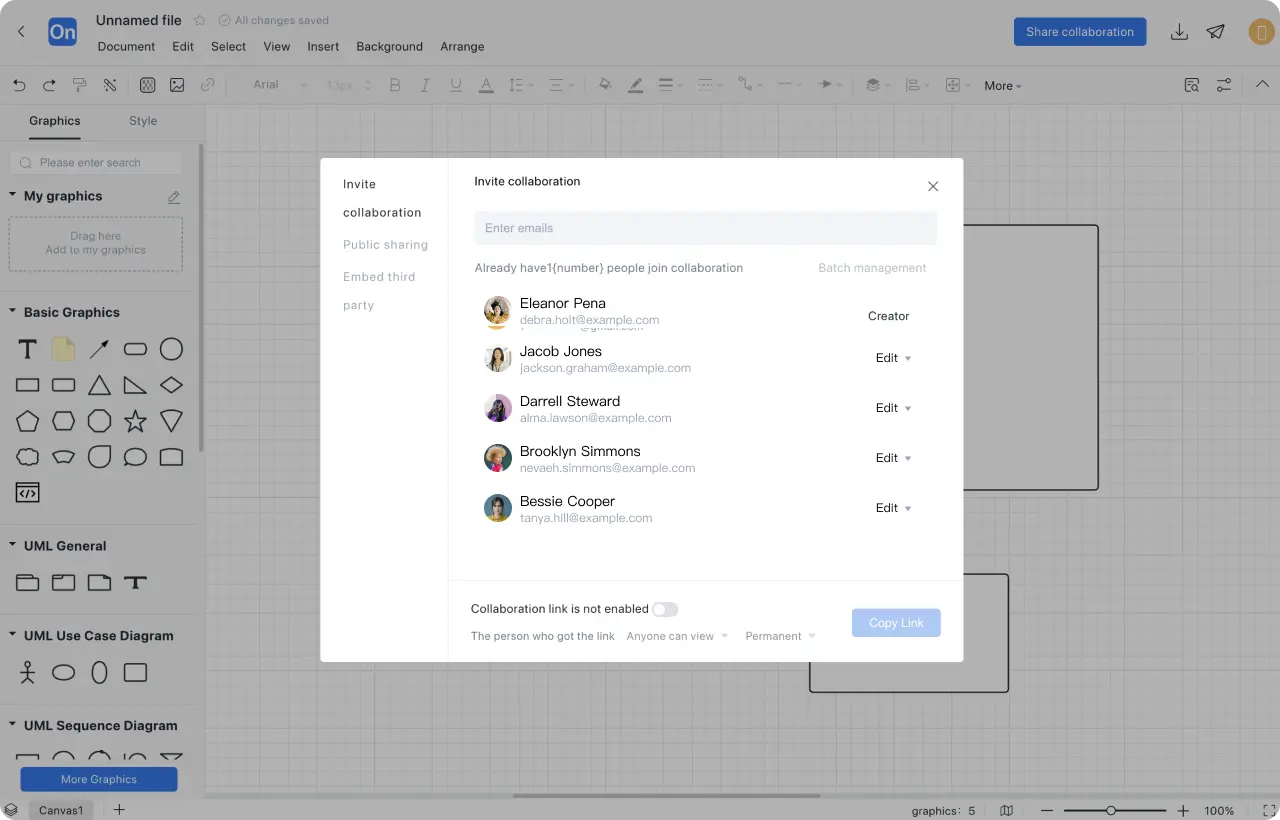Image resolution: width=1280 pixels, height=820 pixels.
Task: Click the Enter emails input field
Action: click(705, 228)
